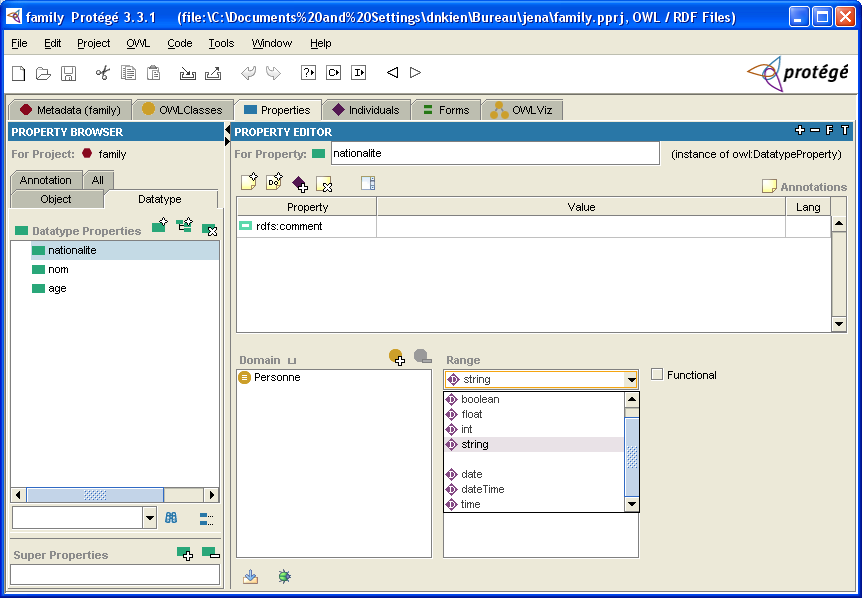Remove a class from the Domain

click(x=422, y=356)
